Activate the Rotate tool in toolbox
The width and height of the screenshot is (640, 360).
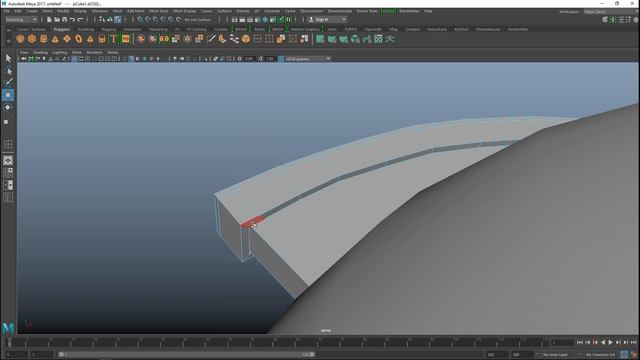tap(8, 107)
